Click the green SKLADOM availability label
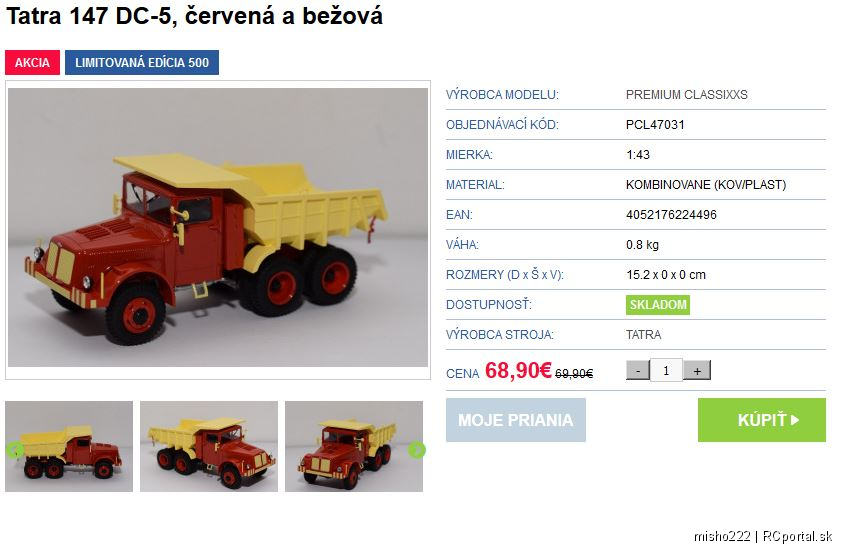Image resolution: width=858 pixels, height=546 pixels. click(658, 305)
